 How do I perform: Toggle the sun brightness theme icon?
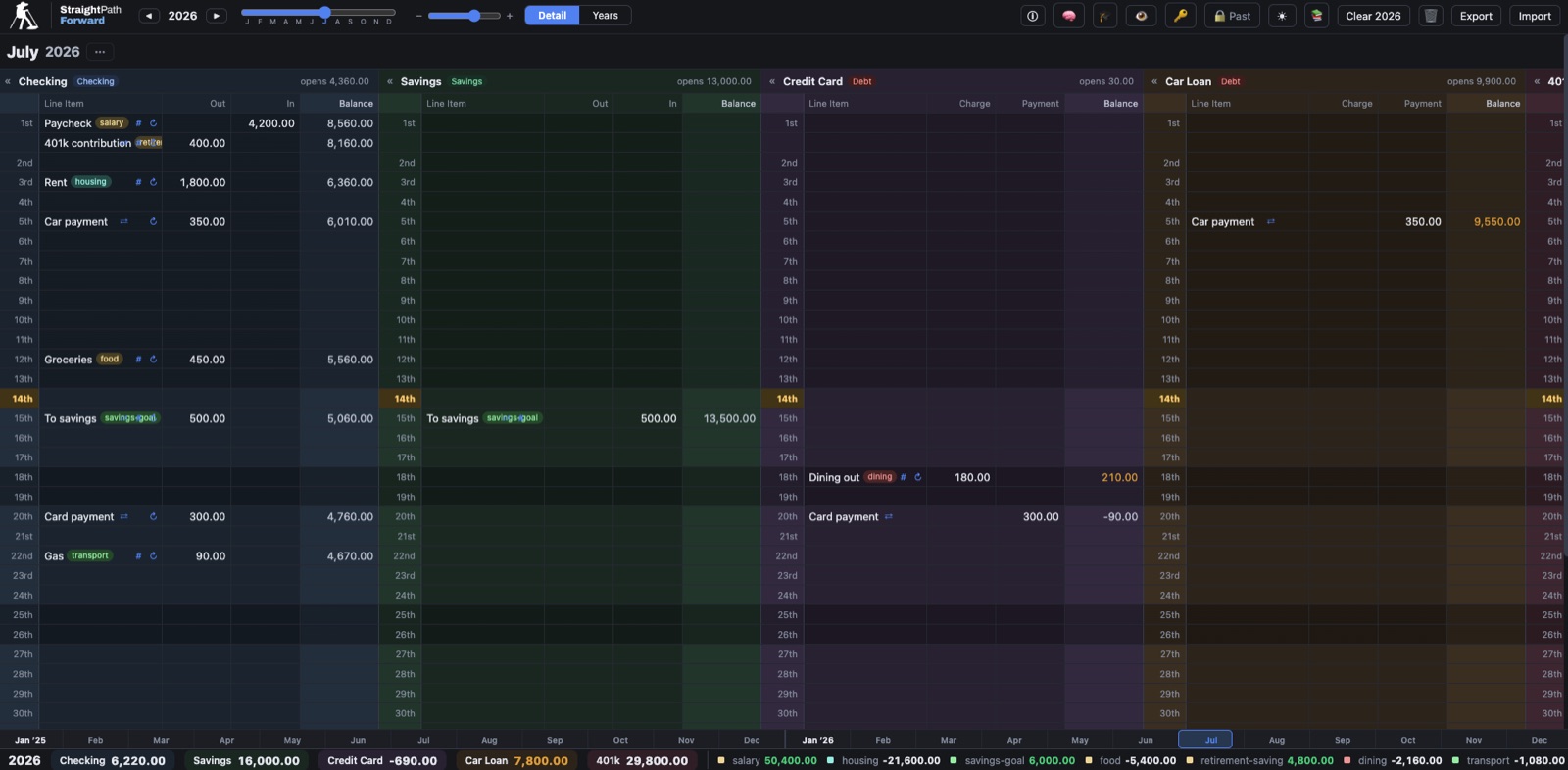click(x=1282, y=16)
